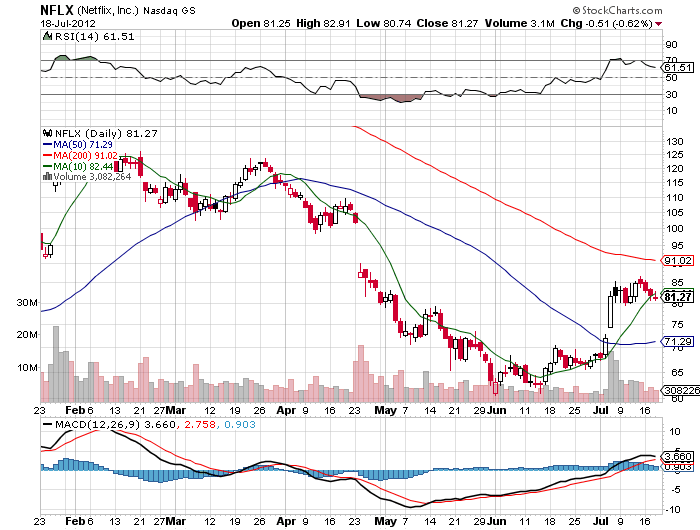Click the blue 0.903 histogram value in legend
The width and height of the screenshot is (700, 530).
pyautogui.click(x=240, y=424)
